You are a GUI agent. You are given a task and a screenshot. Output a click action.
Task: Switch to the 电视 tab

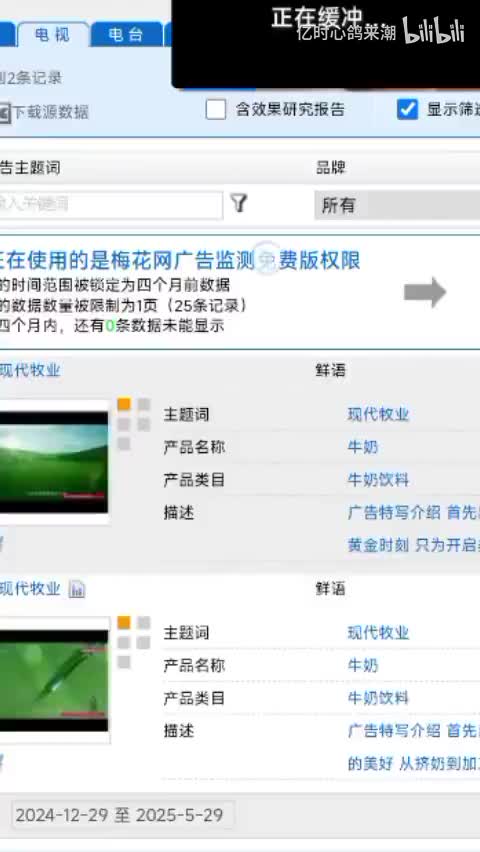[x=53, y=35]
